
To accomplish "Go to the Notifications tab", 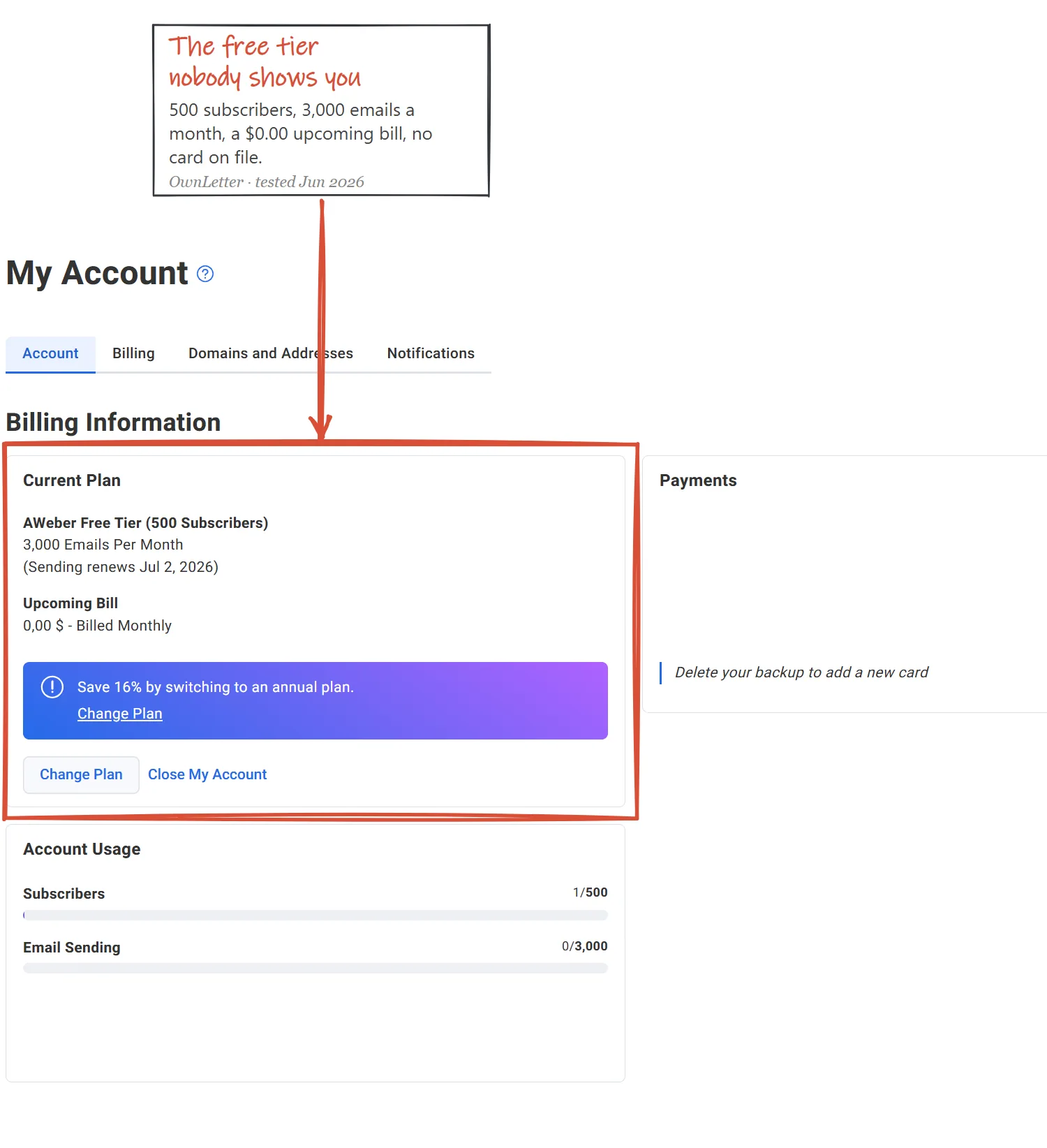I will click(431, 353).
